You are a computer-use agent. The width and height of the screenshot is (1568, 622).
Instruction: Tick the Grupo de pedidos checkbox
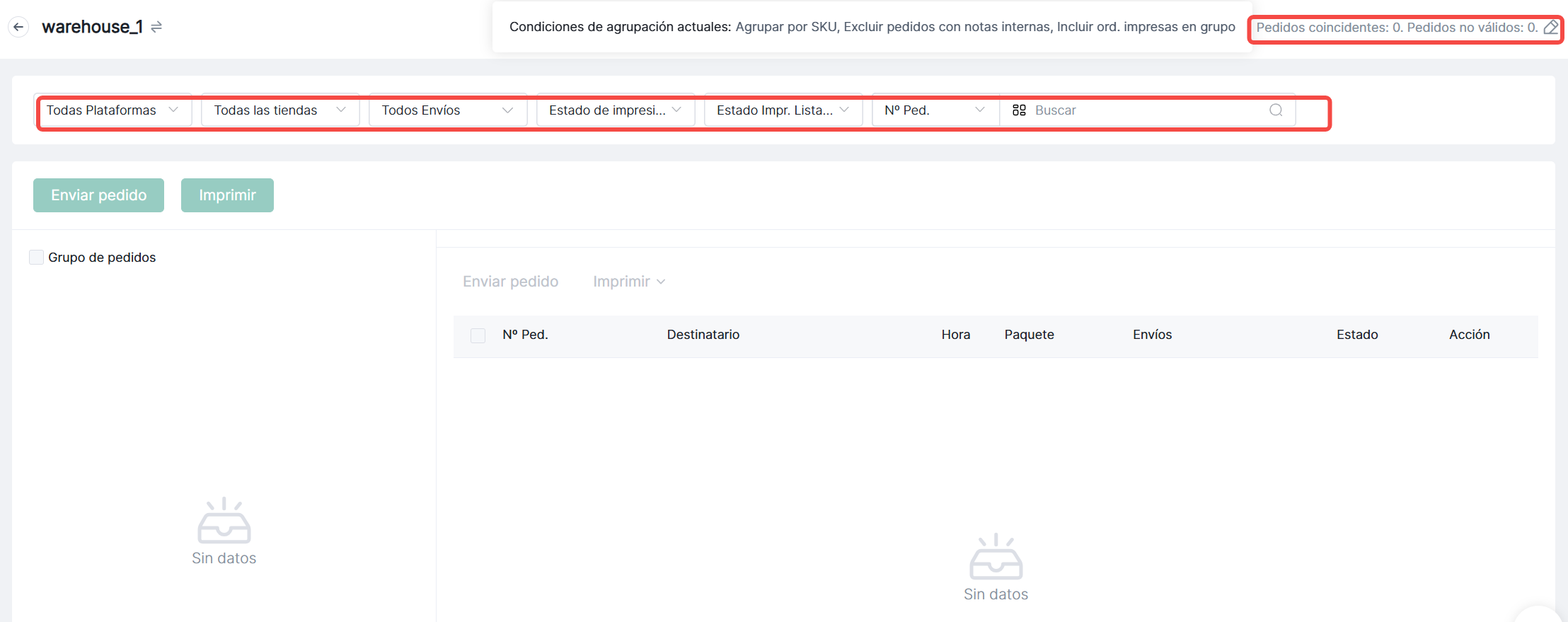coord(36,258)
